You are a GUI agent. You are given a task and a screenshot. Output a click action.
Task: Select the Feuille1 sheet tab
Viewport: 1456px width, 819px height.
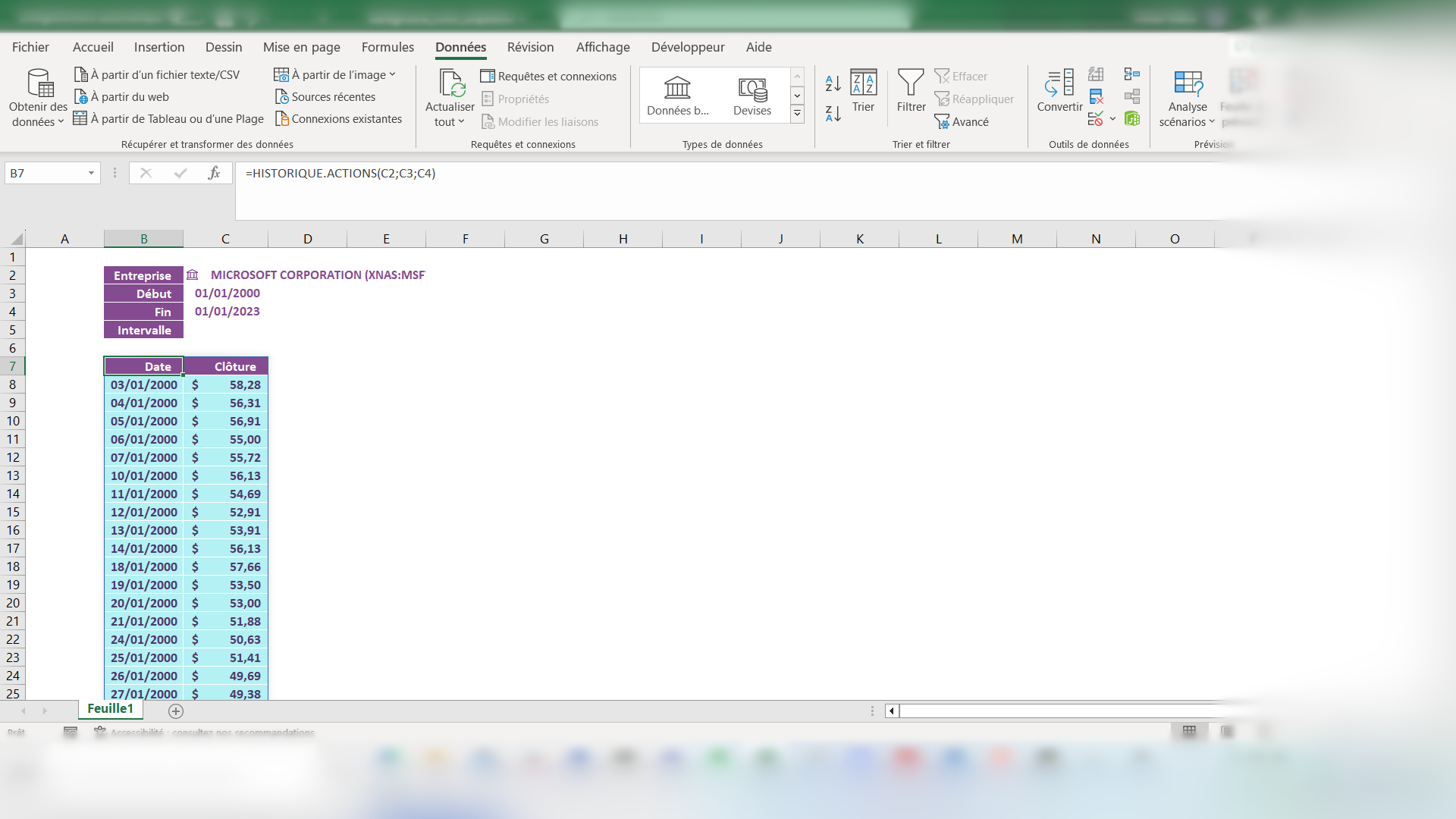tap(110, 709)
